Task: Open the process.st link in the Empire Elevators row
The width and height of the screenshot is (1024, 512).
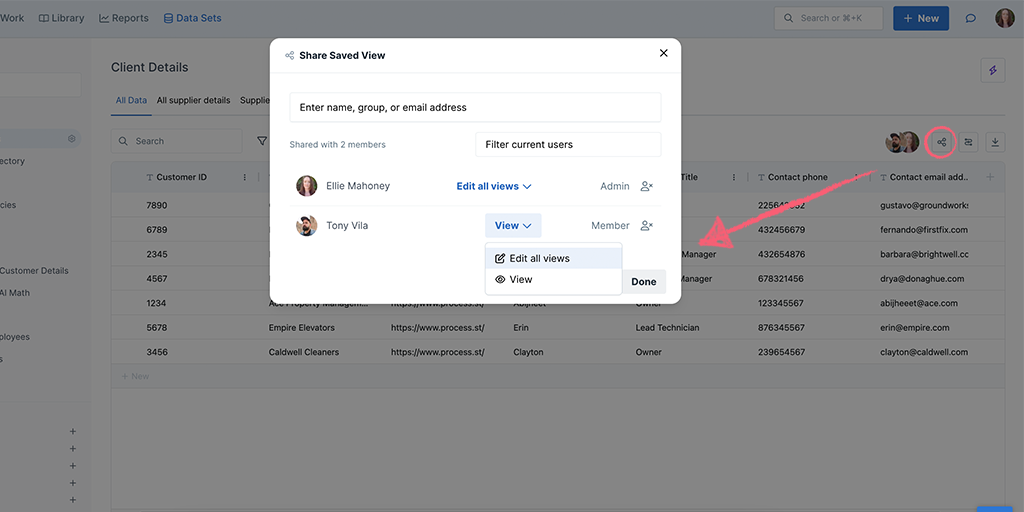Action: pyautogui.click(x=438, y=328)
